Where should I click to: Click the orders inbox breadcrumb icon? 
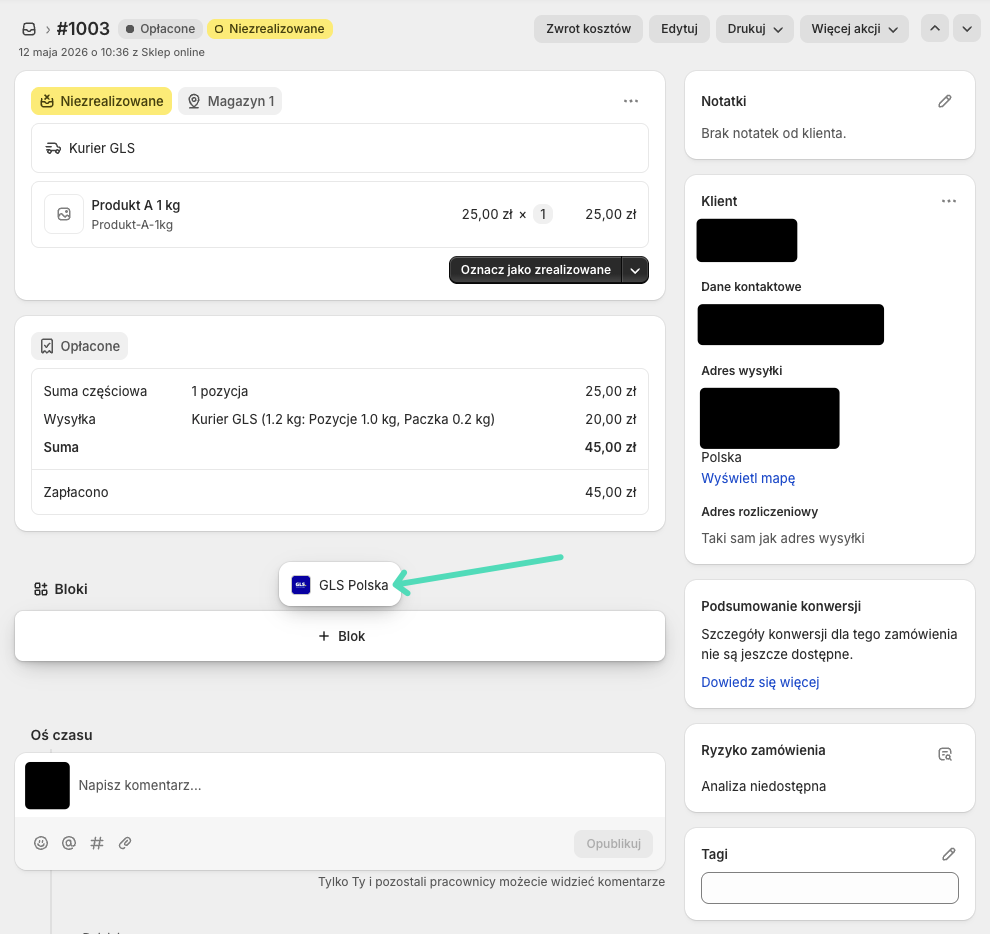[29, 29]
